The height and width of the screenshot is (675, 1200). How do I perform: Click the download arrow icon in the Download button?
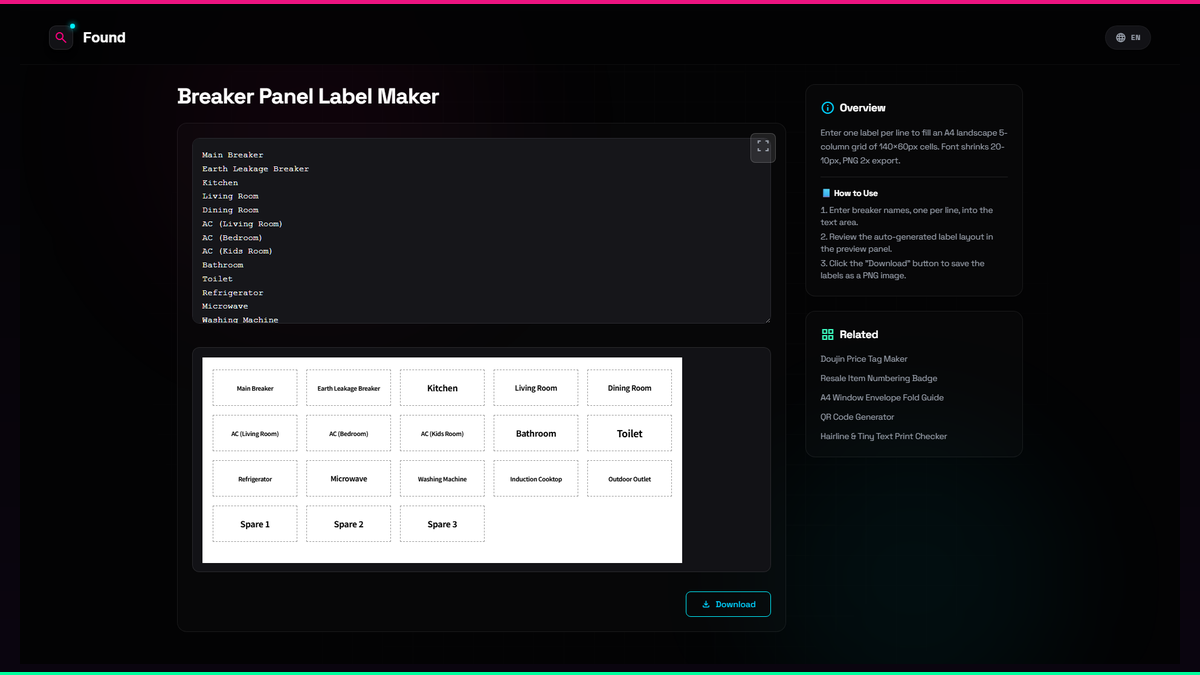706,604
